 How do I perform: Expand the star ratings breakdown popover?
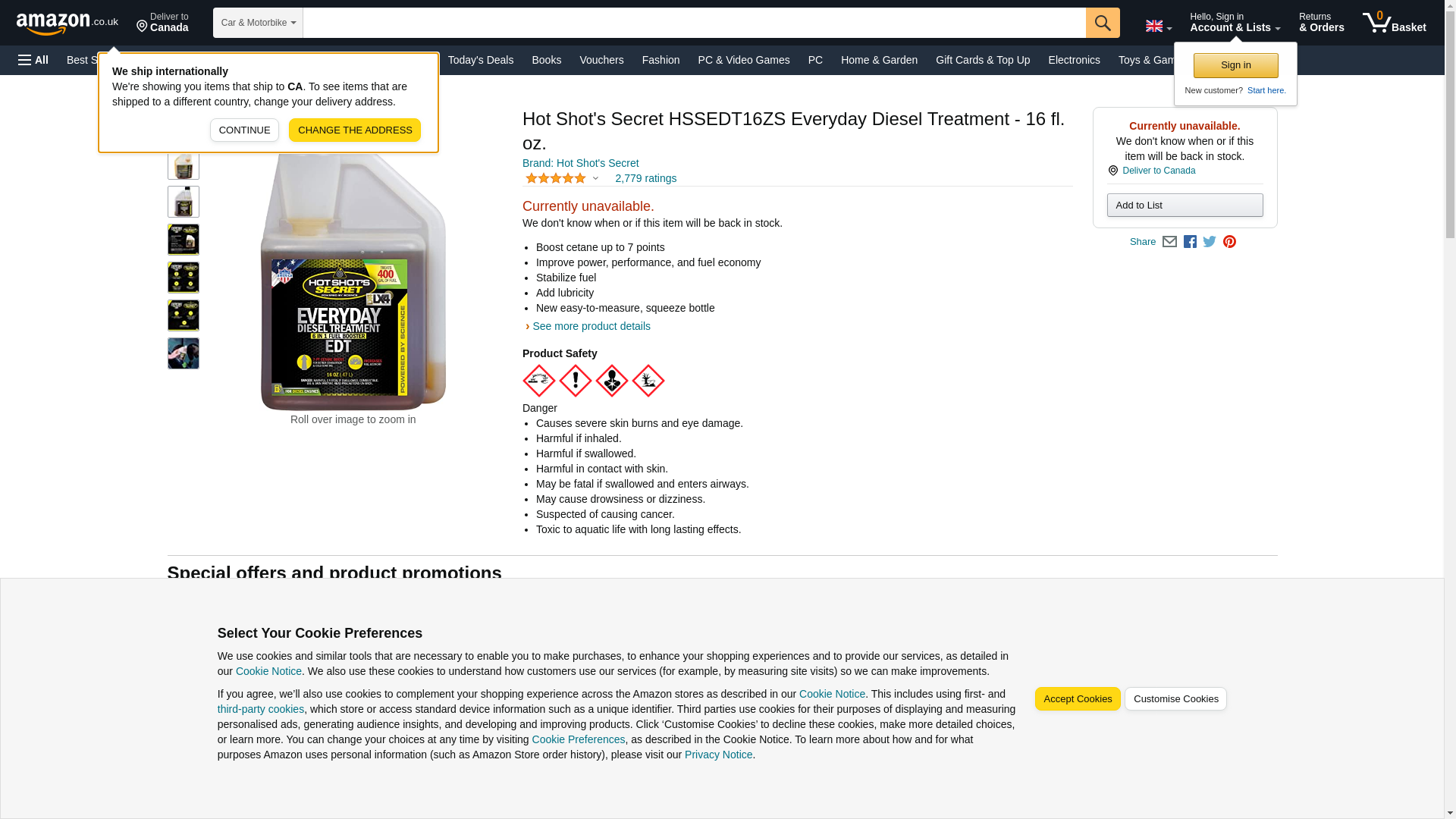click(x=563, y=178)
